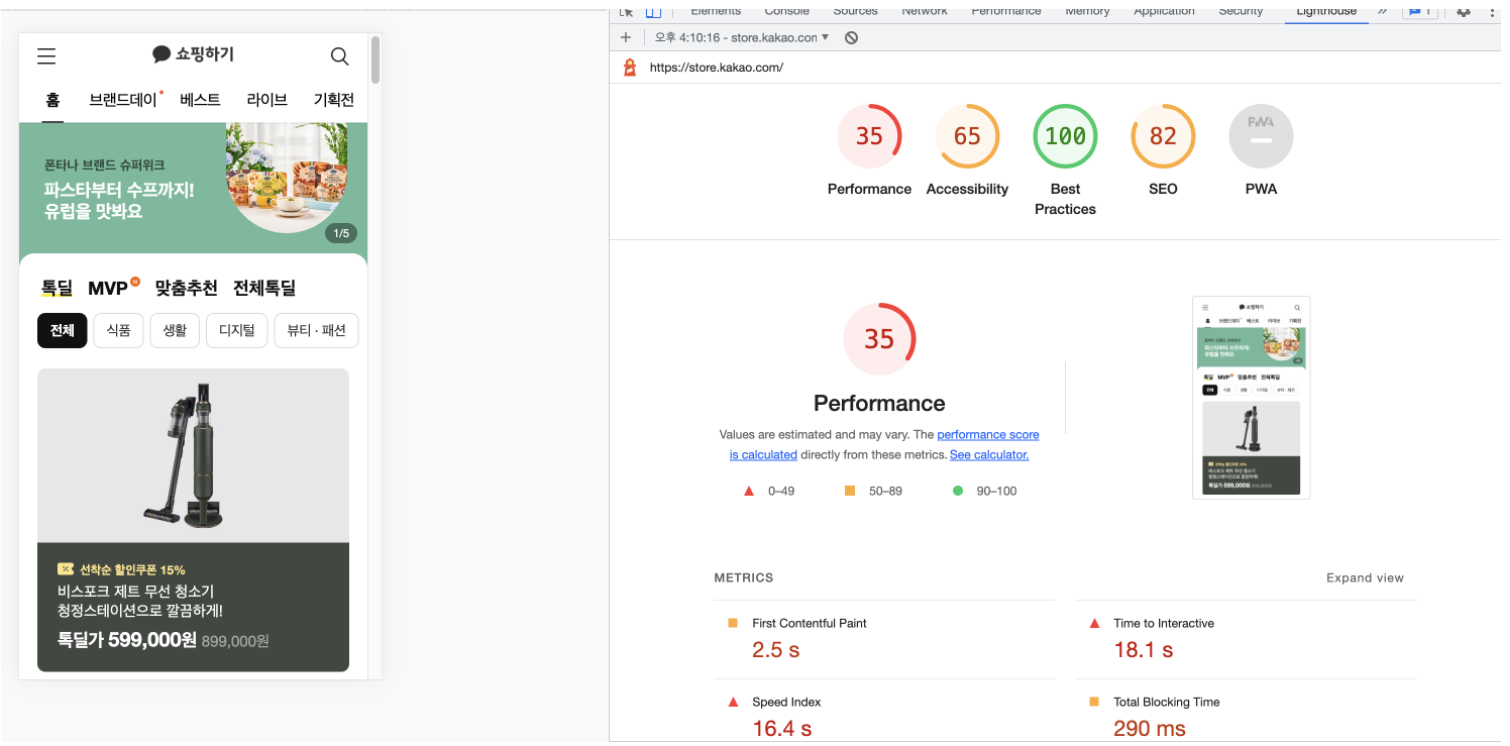Open the Memory tab in DevTools

pyautogui.click(x=1087, y=11)
